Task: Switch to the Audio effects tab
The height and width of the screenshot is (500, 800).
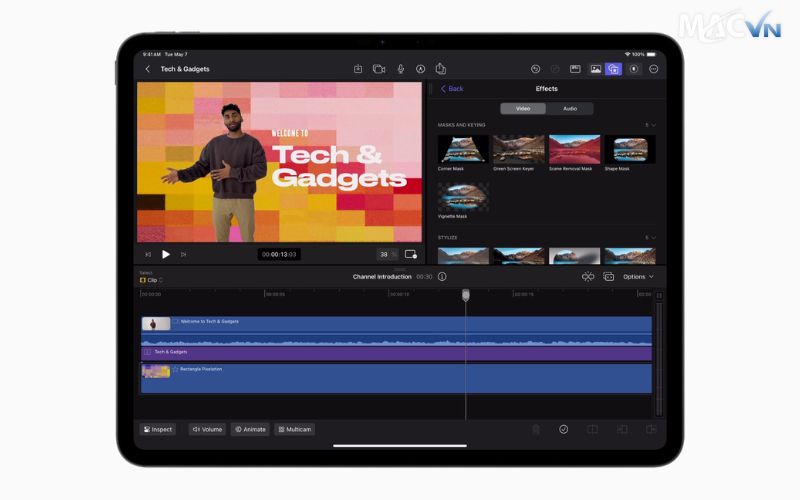Action: click(x=570, y=108)
